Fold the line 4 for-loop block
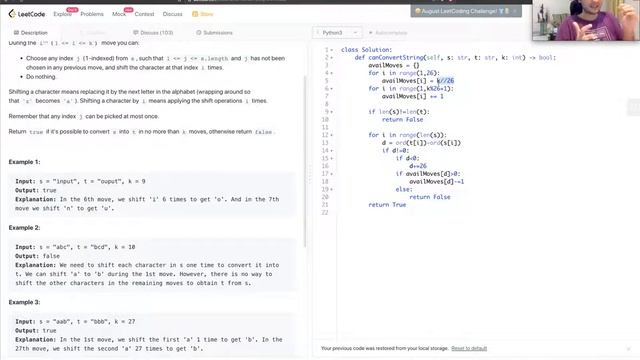The image size is (640, 360). click(x=332, y=73)
